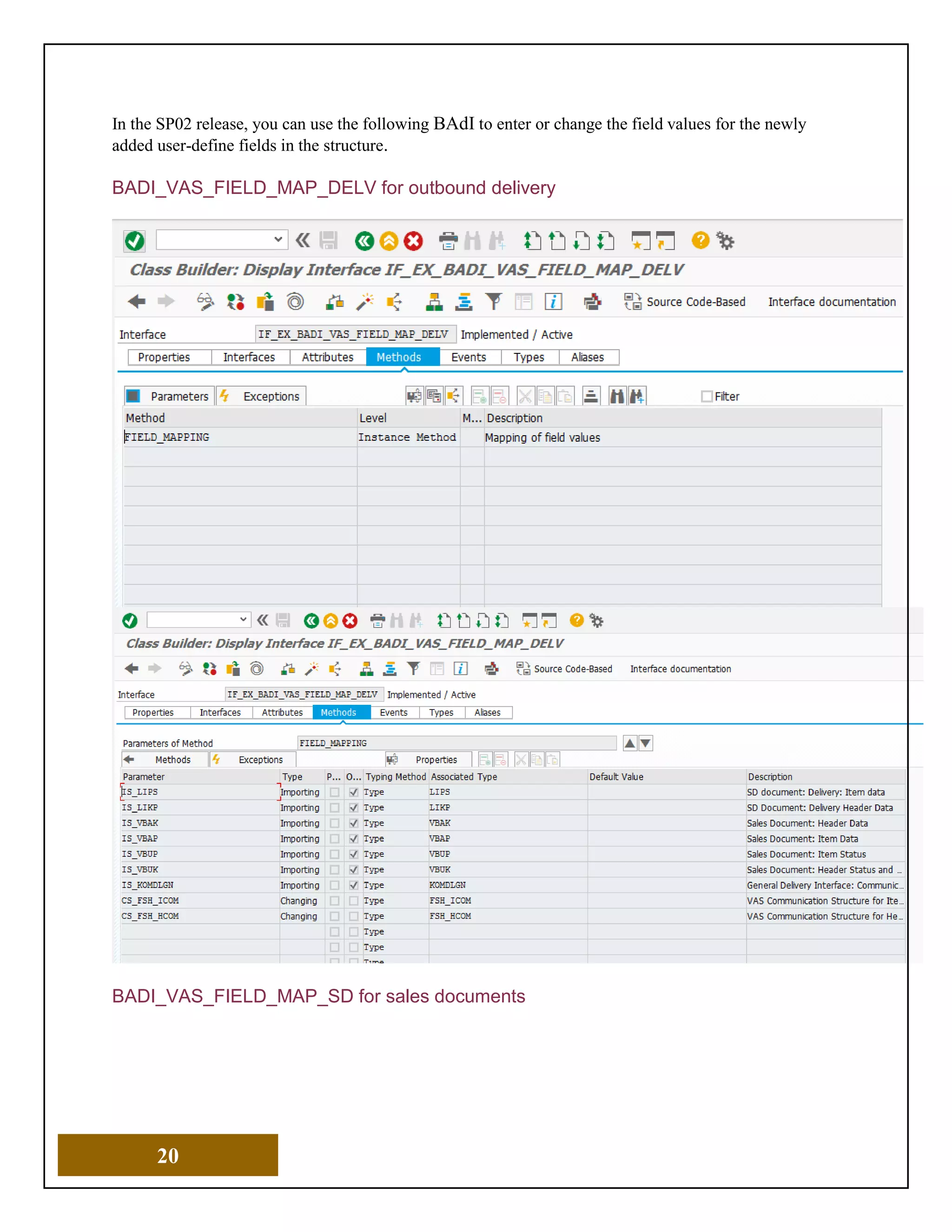Toggle the Optional checkbox for IS_VBAP
The width and height of the screenshot is (952, 1232).
click(353, 839)
